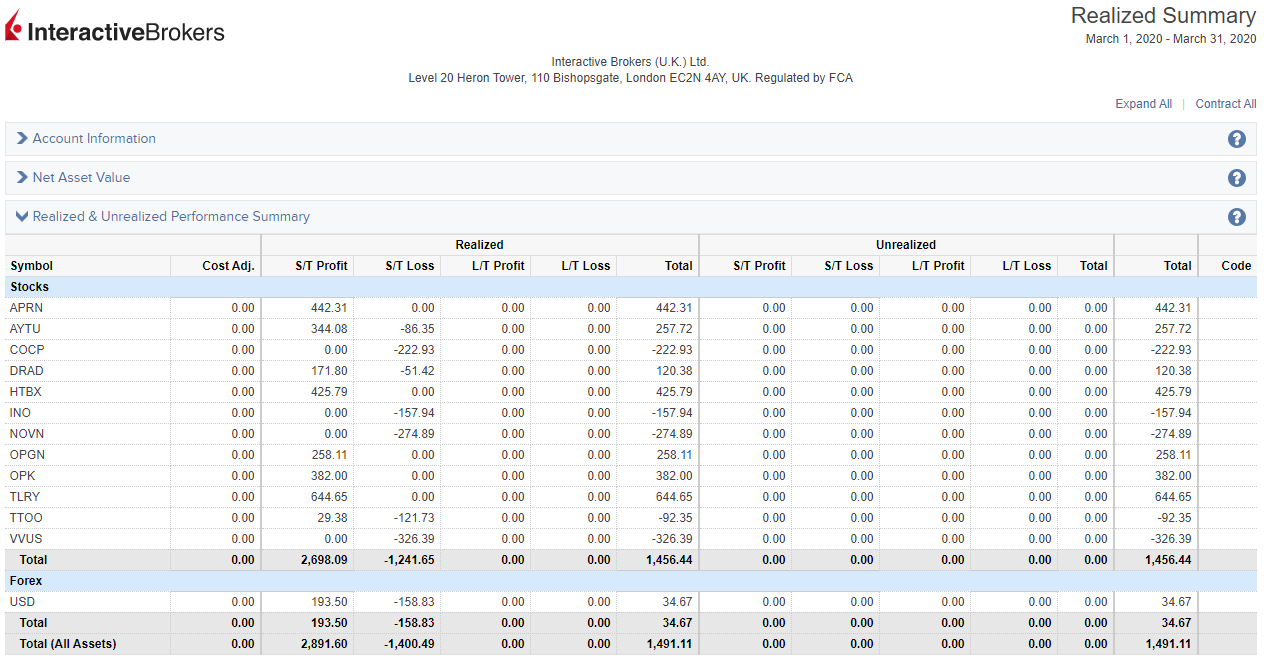Click the Cost Adj. column header
1270x659 pixels.
click(x=228, y=266)
